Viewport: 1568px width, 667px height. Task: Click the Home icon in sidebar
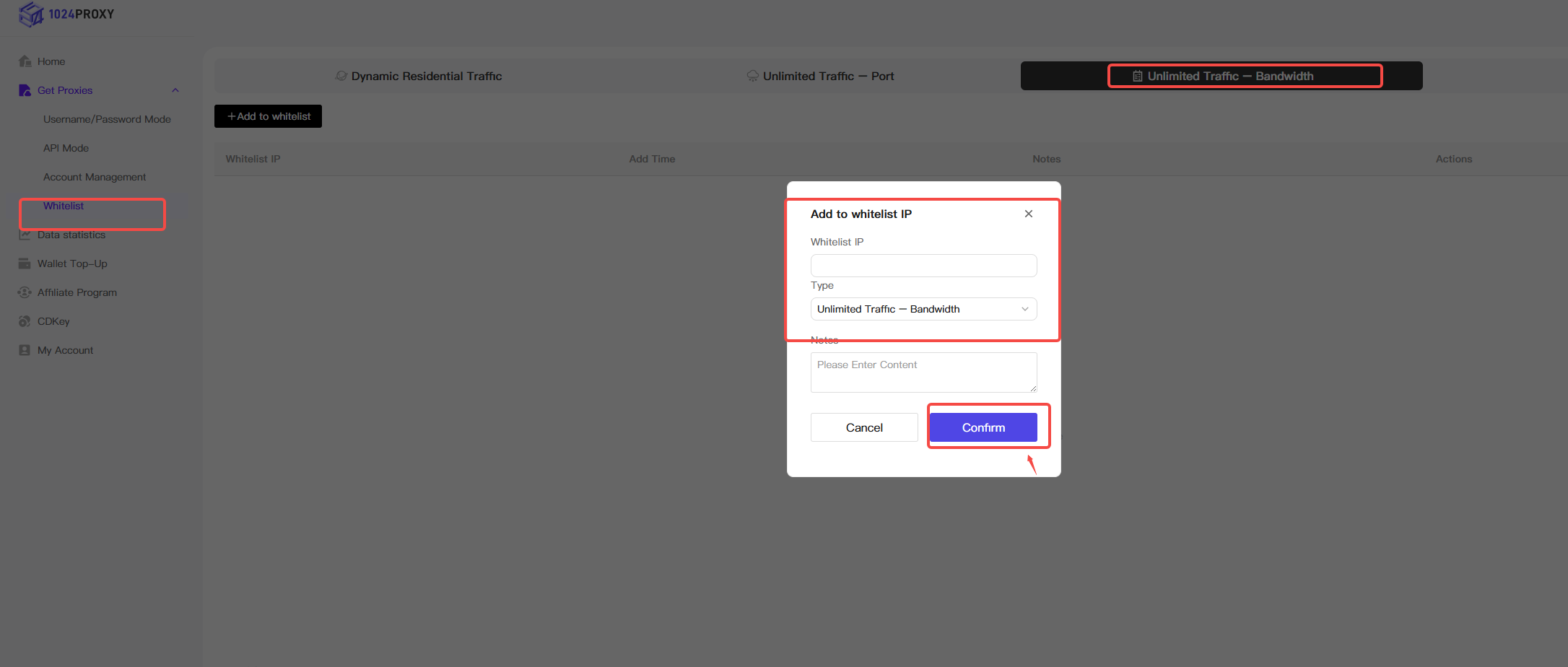(x=25, y=61)
